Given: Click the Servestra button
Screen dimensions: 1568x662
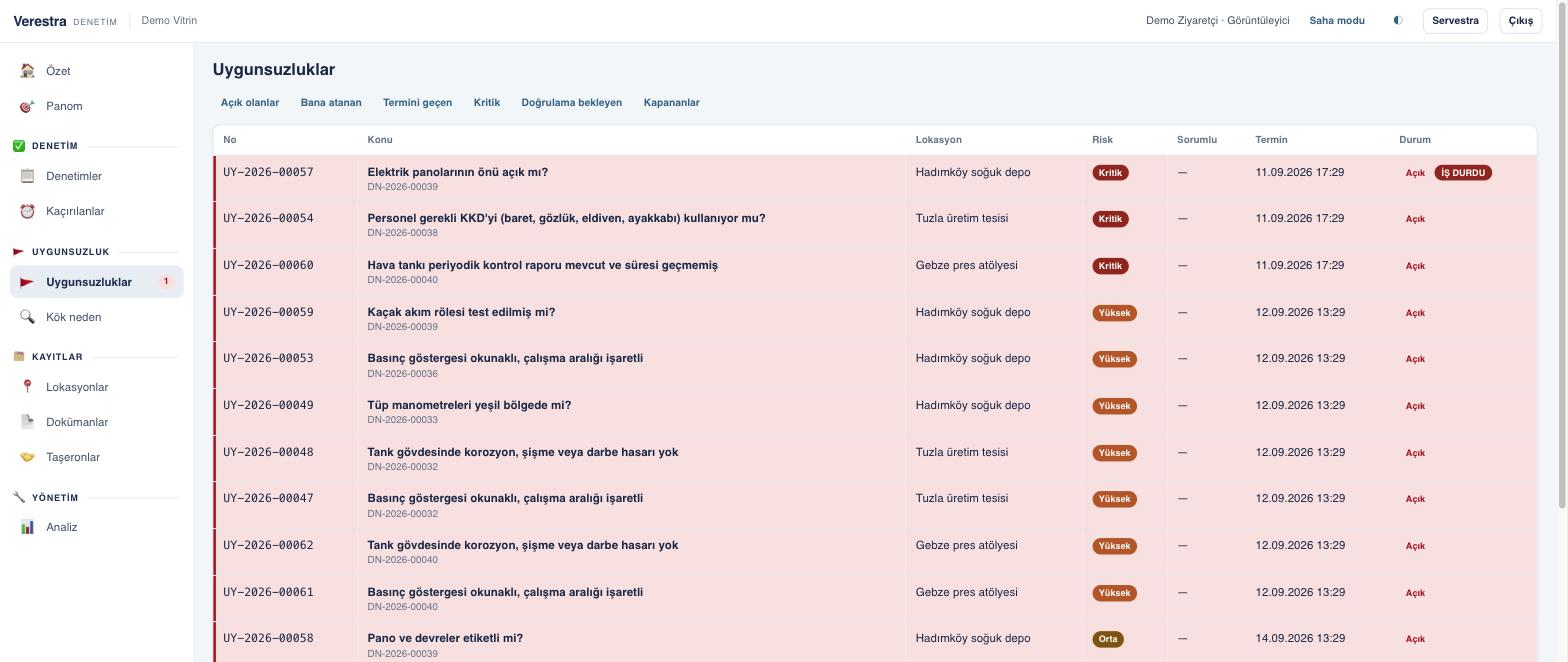Looking at the screenshot, I should click(1455, 20).
